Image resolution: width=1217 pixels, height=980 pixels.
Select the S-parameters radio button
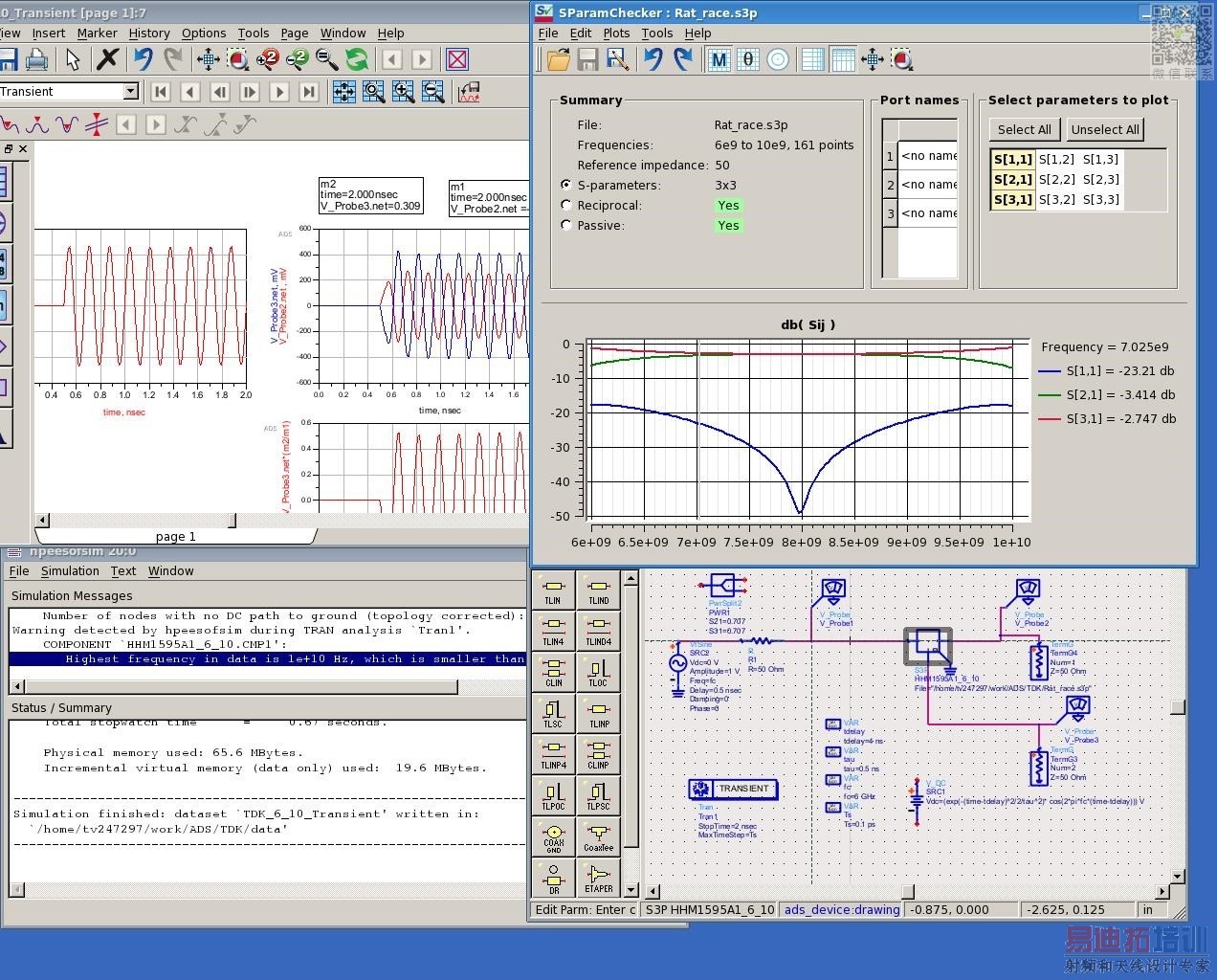coord(566,185)
